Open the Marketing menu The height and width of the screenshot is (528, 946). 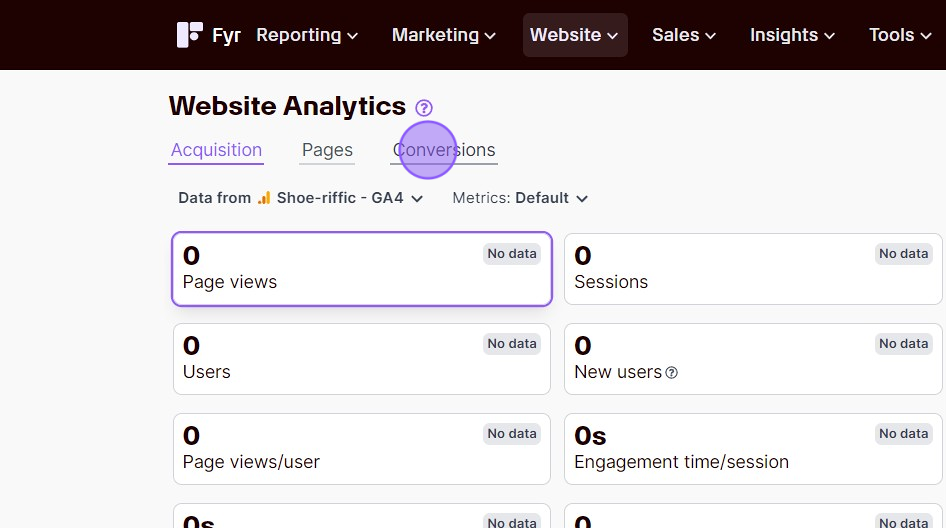444,35
